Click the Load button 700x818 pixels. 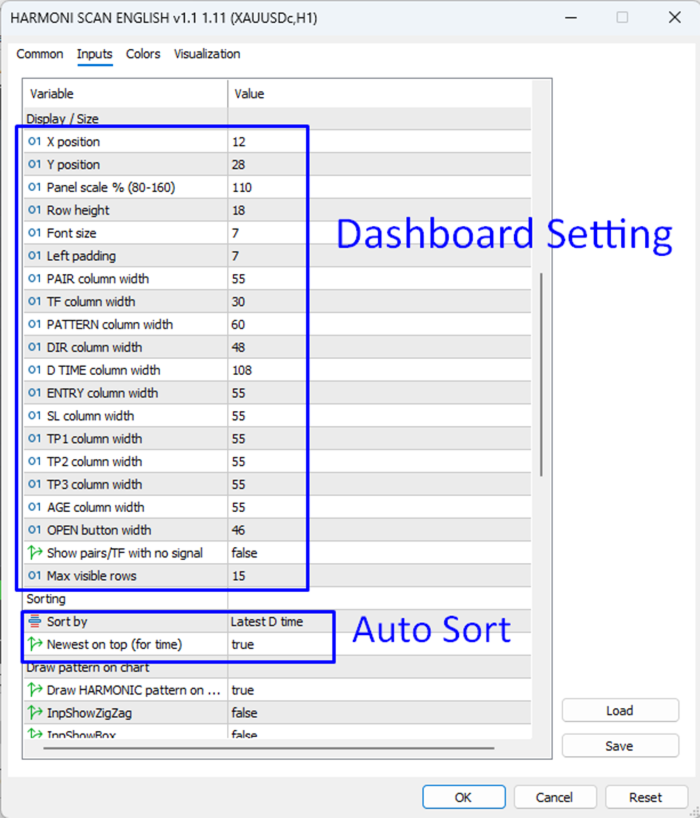click(620, 711)
